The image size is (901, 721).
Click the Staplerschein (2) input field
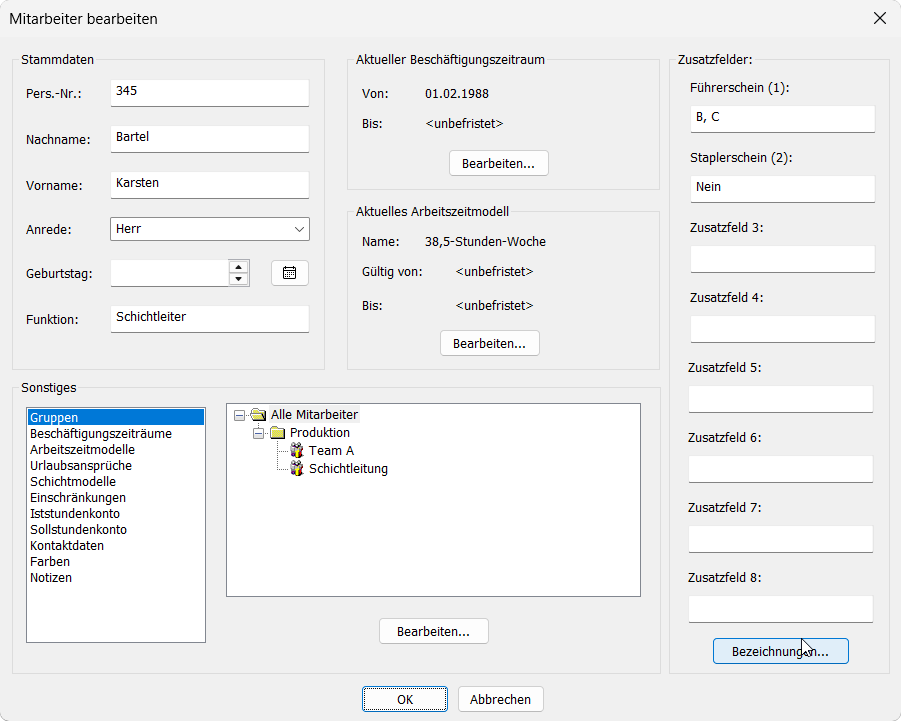pyautogui.click(x=783, y=189)
